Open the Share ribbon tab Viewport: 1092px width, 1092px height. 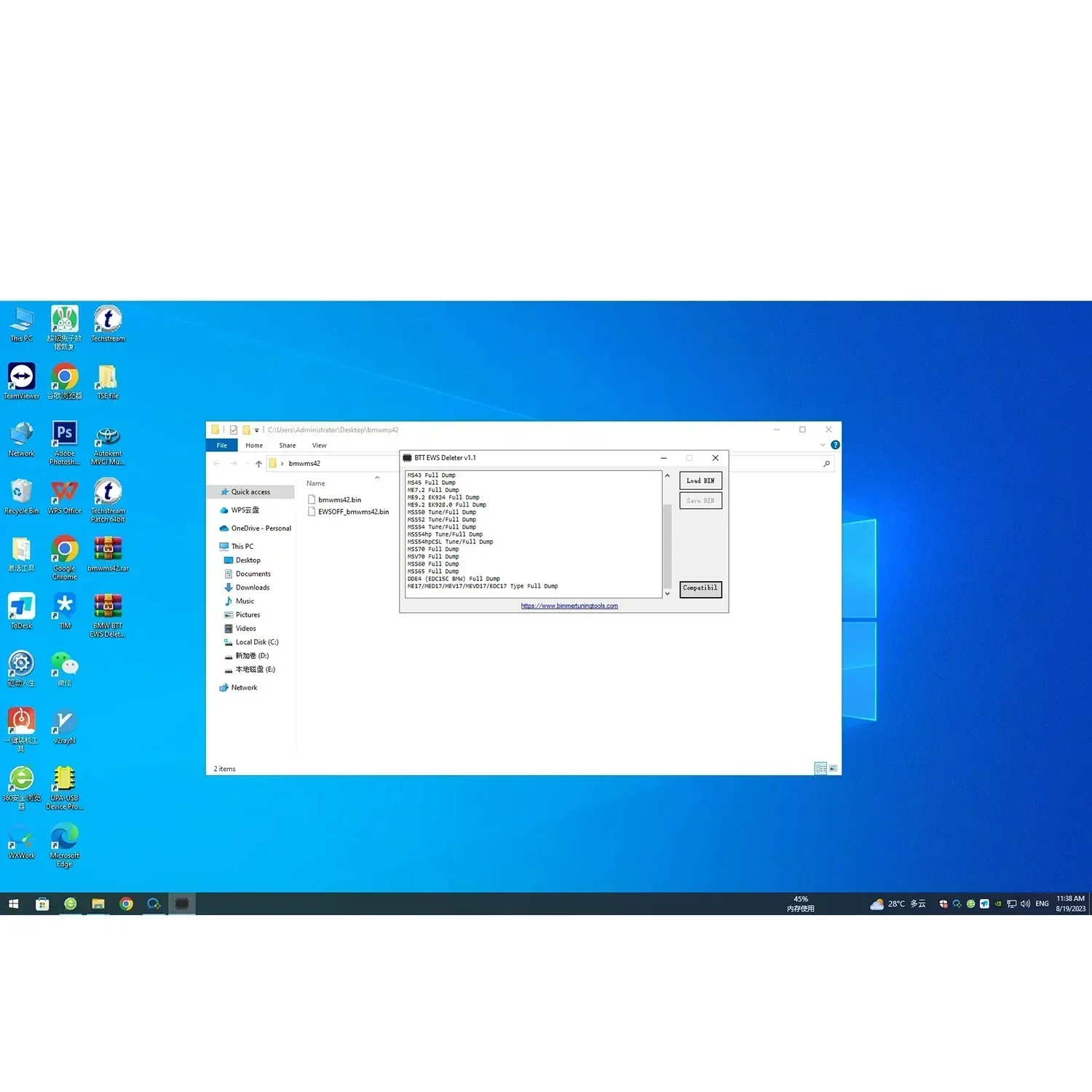pyautogui.click(x=288, y=446)
